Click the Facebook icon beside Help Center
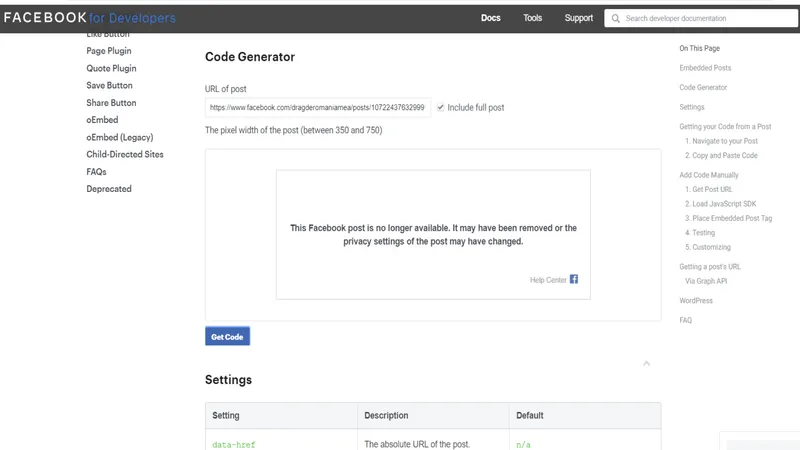800x450 pixels. 574,279
